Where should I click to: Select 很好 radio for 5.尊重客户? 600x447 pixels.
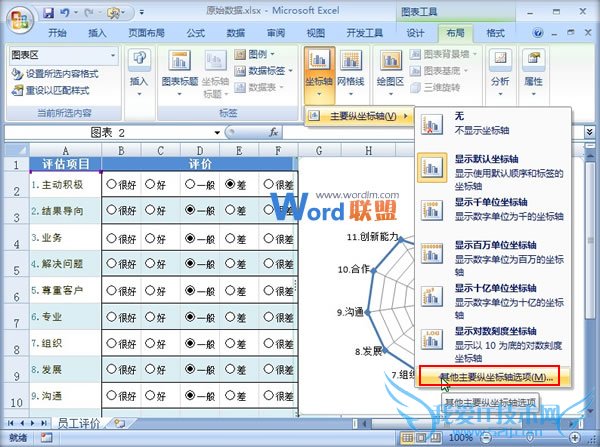(111, 290)
